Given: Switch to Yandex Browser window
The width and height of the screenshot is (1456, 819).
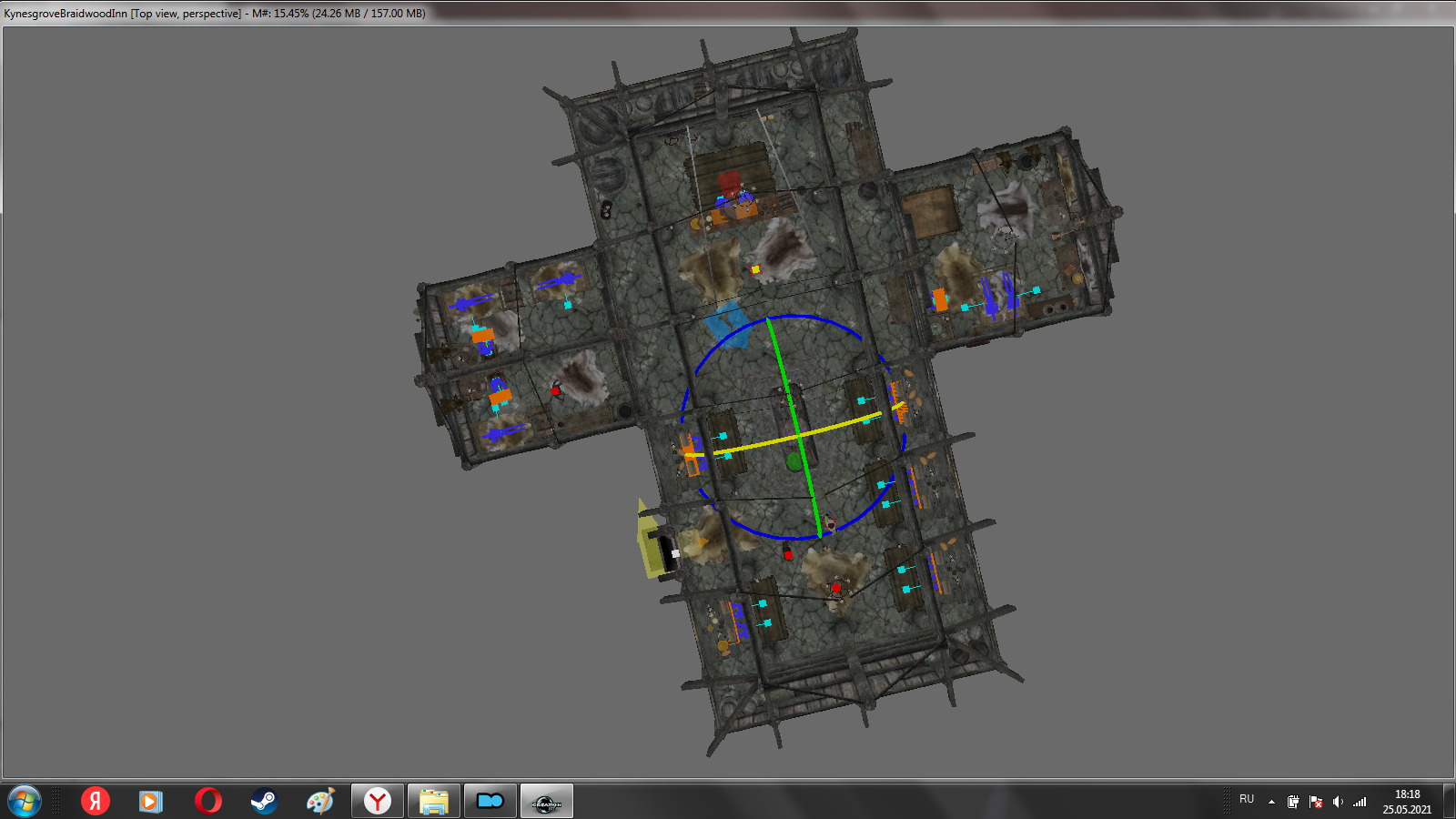Looking at the screenshot, I should [x=377, y=802].
